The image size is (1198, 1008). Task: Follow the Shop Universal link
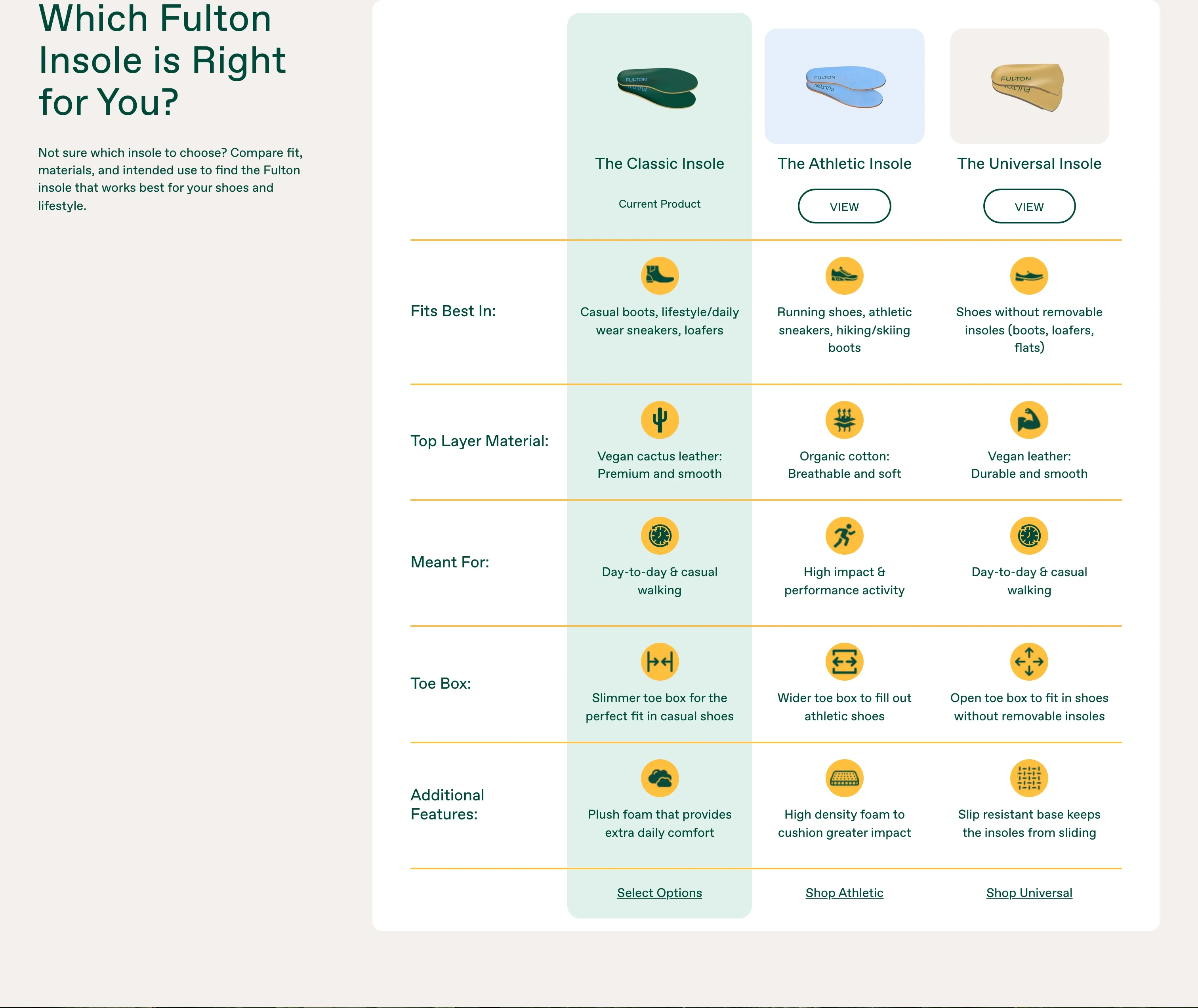(1028, 893)
